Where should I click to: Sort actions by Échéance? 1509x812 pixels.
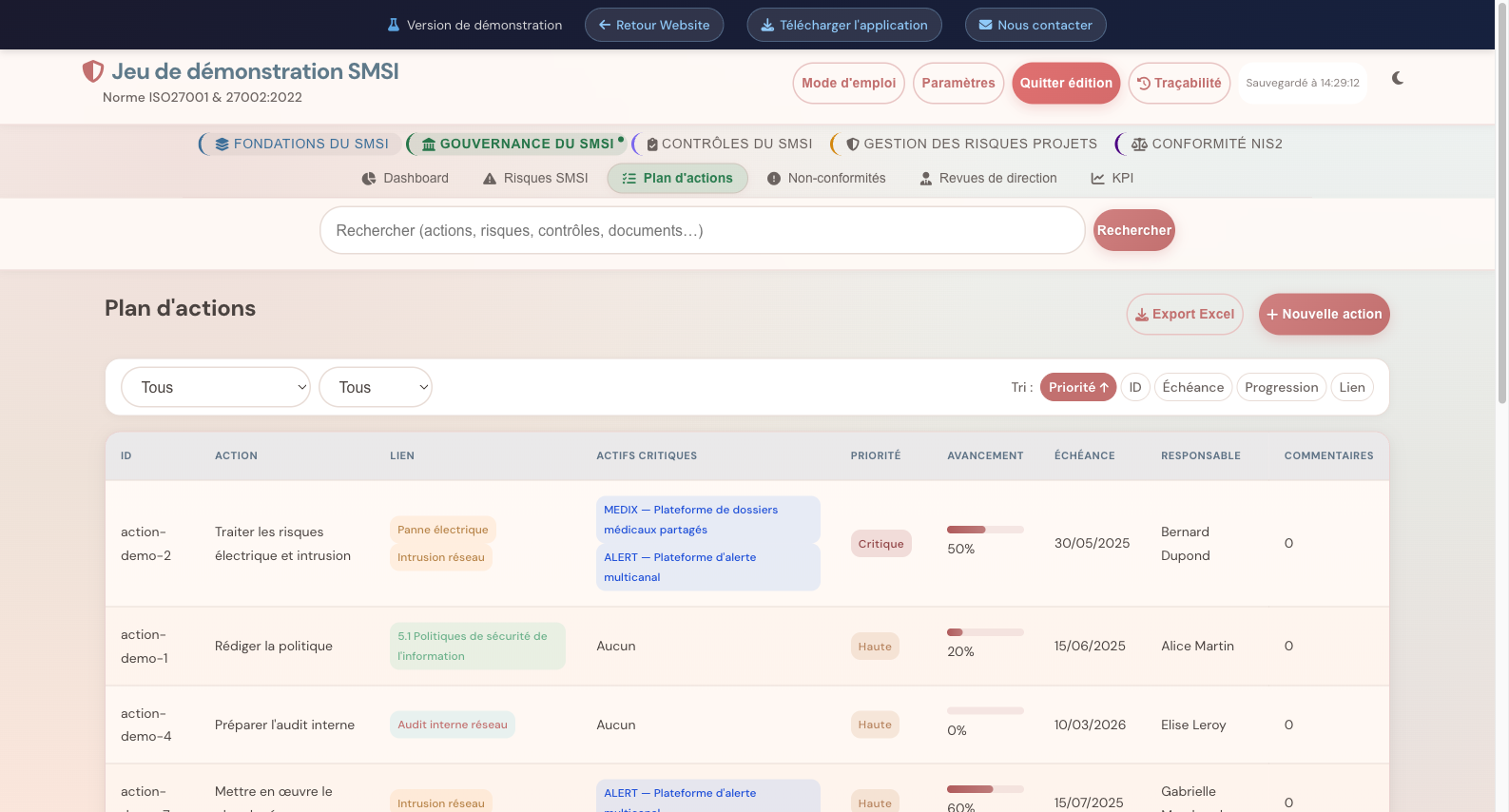(1192, 387)
